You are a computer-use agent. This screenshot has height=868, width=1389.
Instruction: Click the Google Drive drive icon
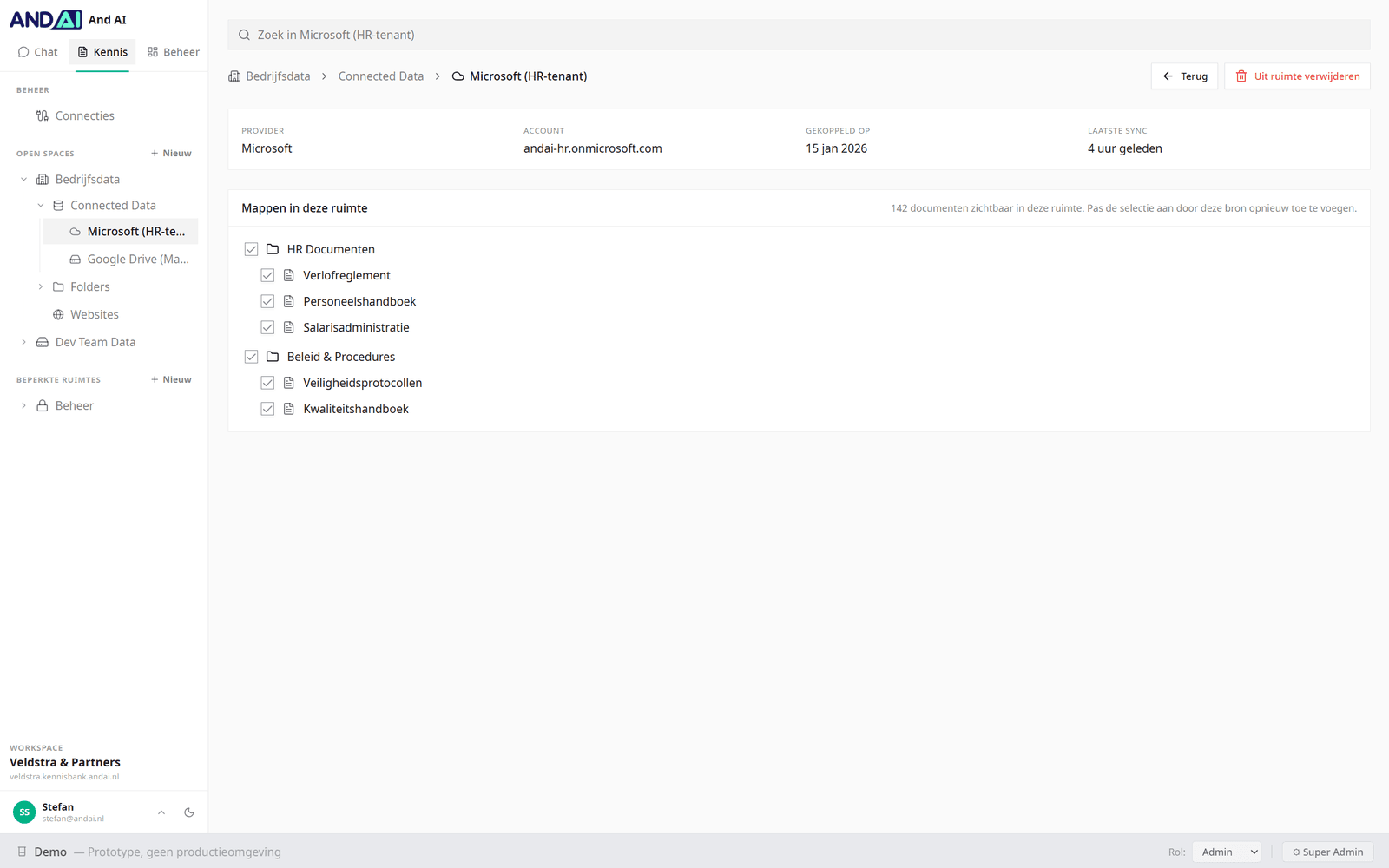click(76, 260)
